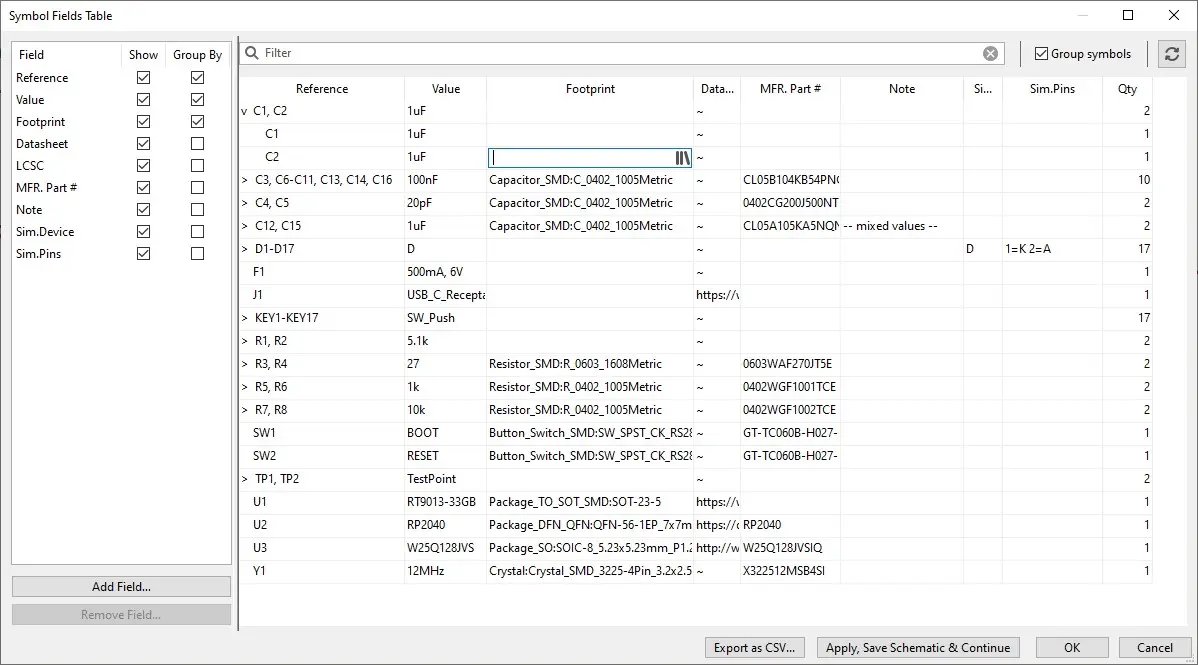Dismiss dialog with Cancel button
1198x665 pixels.
pos(1154,647)
